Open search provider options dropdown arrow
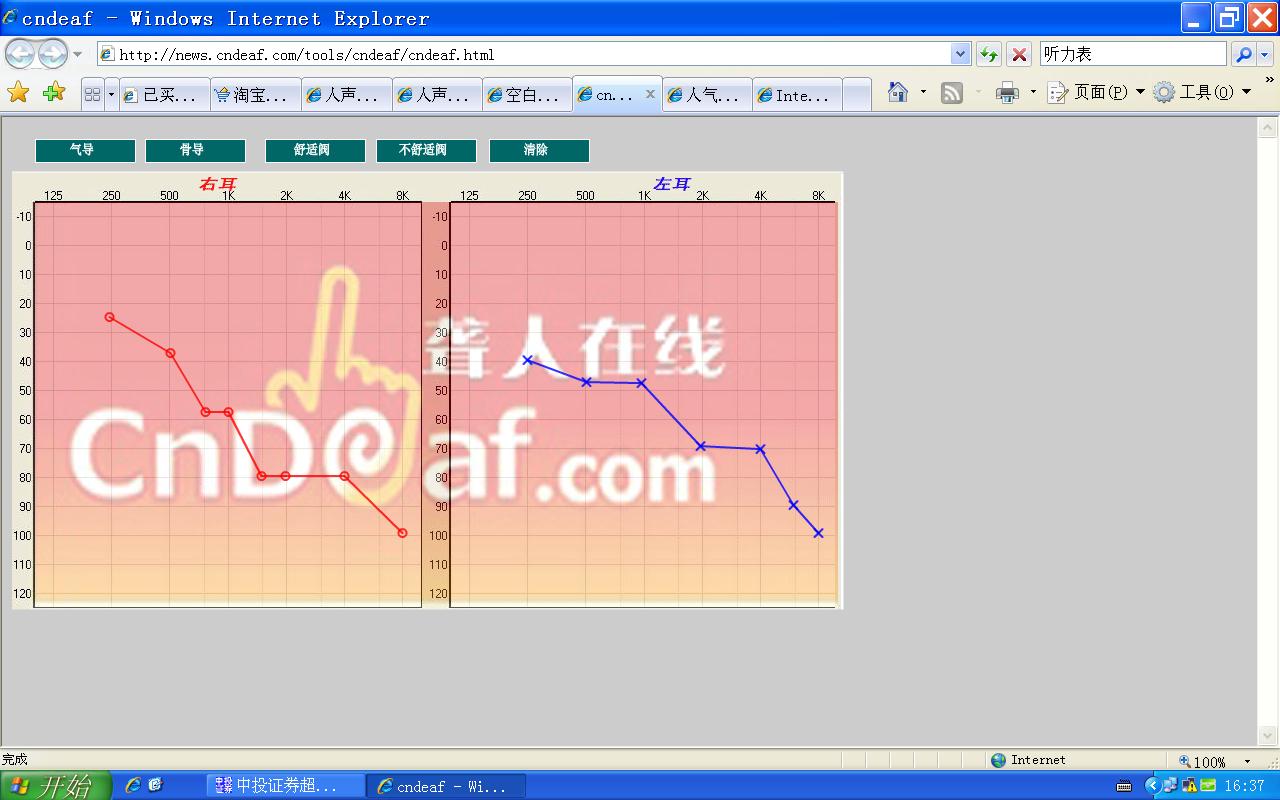The height and width of the screenshot is (800, 1280). click(x=1265, y=55)
